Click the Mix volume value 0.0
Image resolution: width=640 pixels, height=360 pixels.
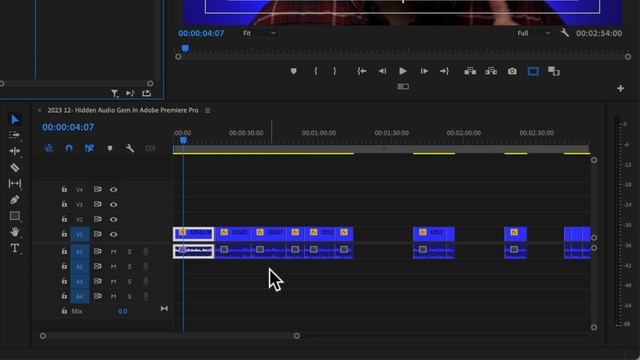122,311
